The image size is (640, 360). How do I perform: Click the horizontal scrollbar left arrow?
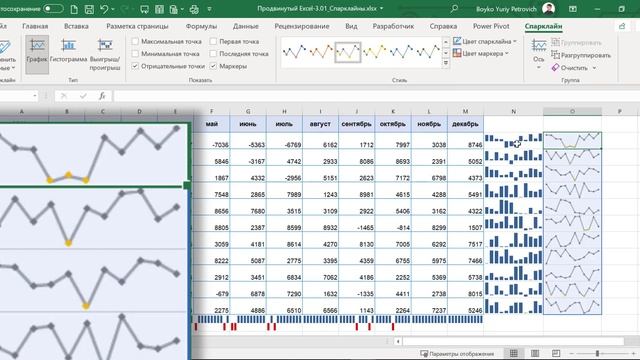tap(398, 341)
